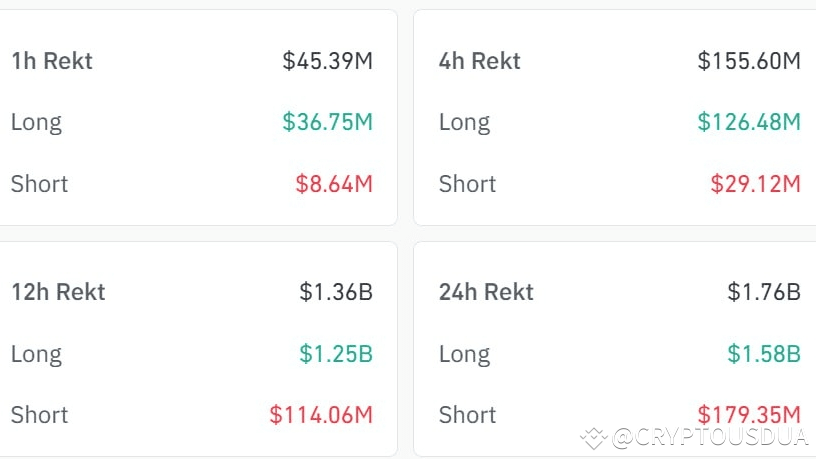Click the 4h Long $126.48M amount
Image resolution: width=816 pixels, height=459 pixels.
point(749,122)
